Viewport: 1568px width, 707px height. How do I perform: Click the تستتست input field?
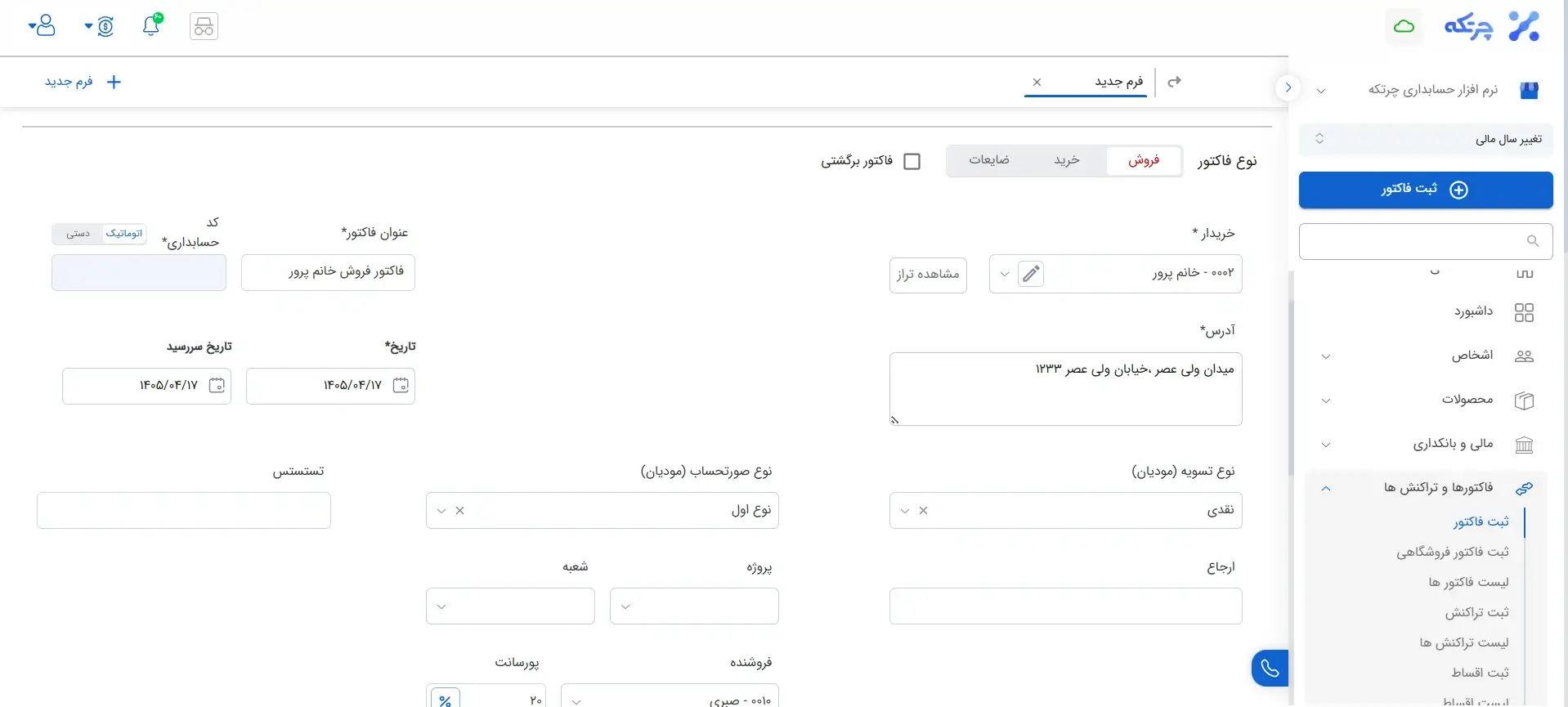pyautogui.click(x=184, y=510)
